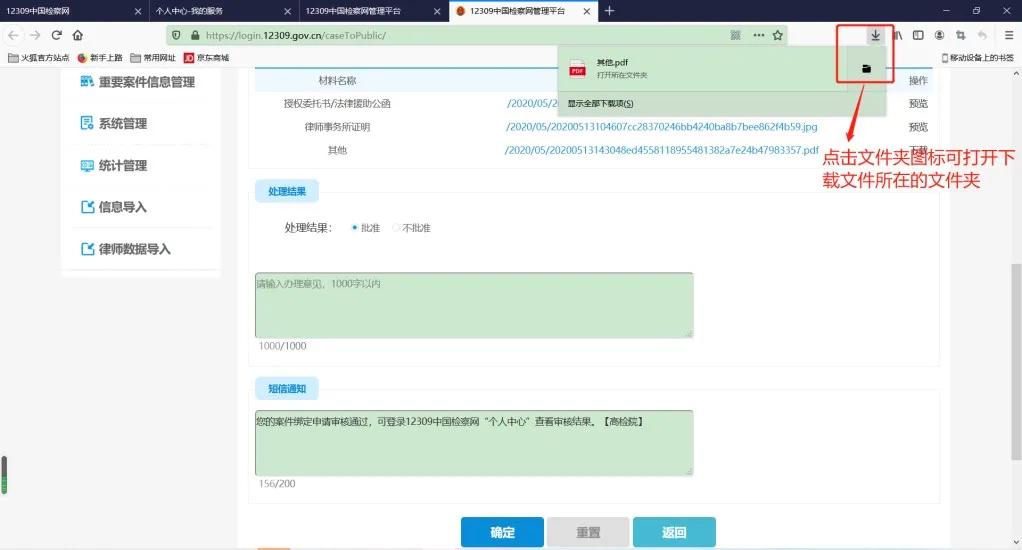The image size is (1022, 550).
Task: Open the 律师事务所证明 jpg file link
Action: coord(662,126)
